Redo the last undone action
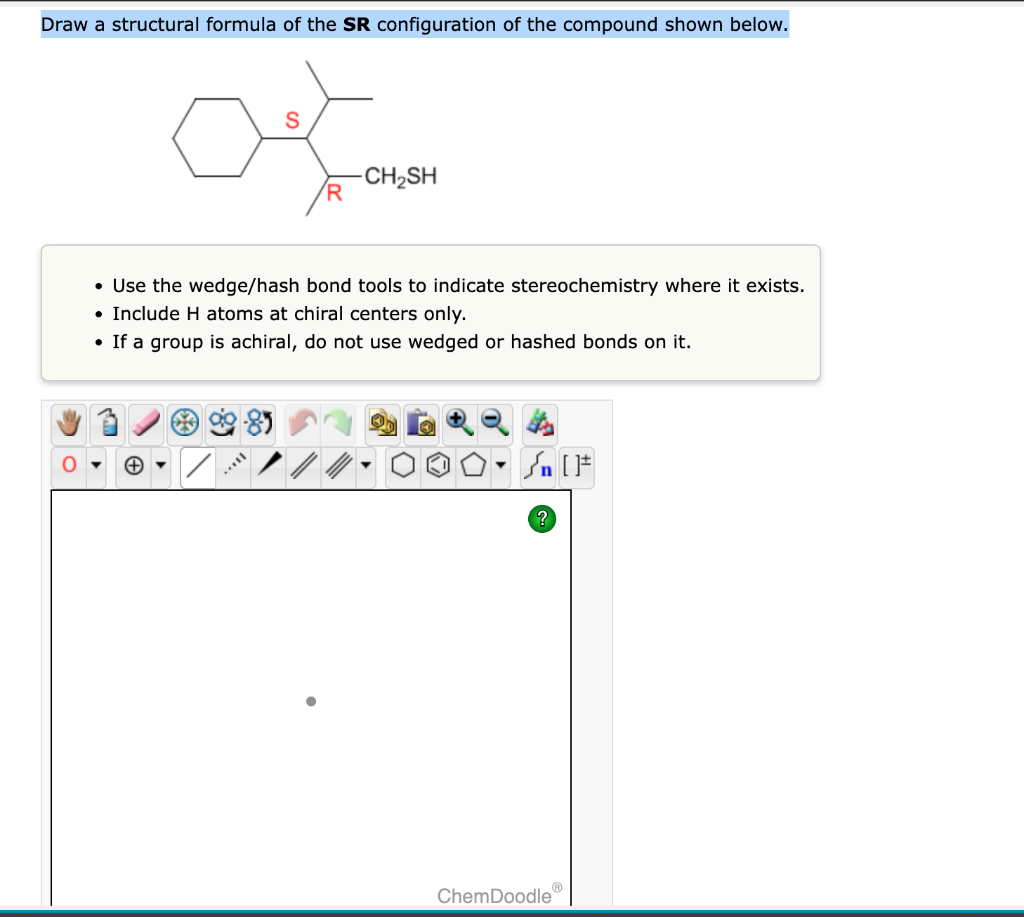This screenshot has height=917, width=1024. pyautogui.click(x=337, y=422)
